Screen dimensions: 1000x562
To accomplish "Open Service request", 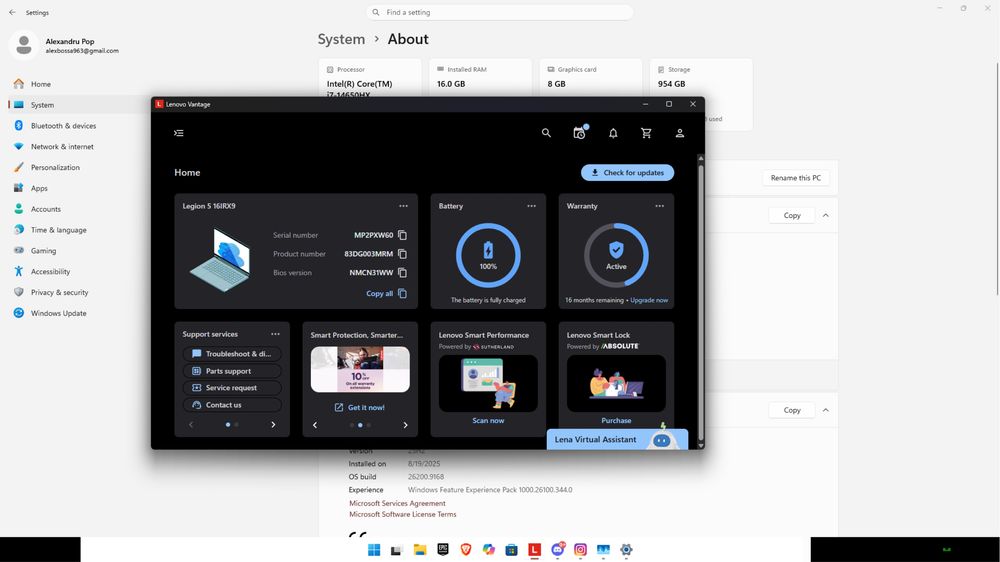I will pyautogui.click(x=232, y=387).
